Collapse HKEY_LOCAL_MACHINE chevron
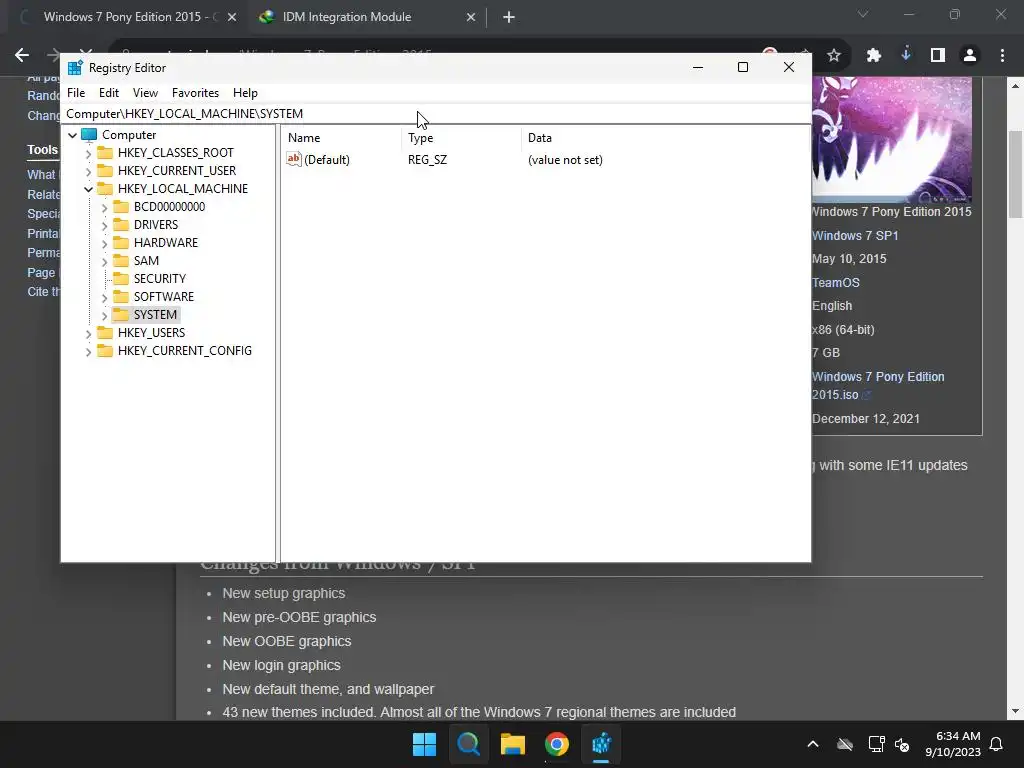Viewport: 1024px width, 768px height. point(88,189)
